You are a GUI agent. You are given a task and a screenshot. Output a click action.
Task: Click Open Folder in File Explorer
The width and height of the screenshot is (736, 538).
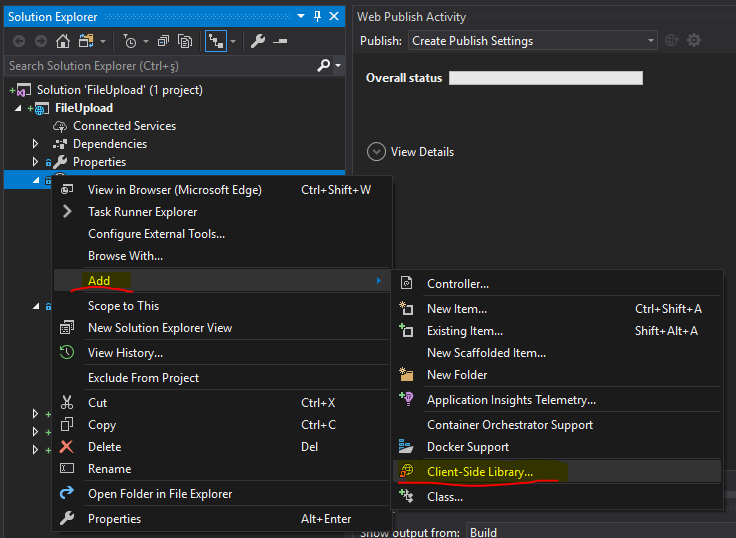[x=160, y=493]
